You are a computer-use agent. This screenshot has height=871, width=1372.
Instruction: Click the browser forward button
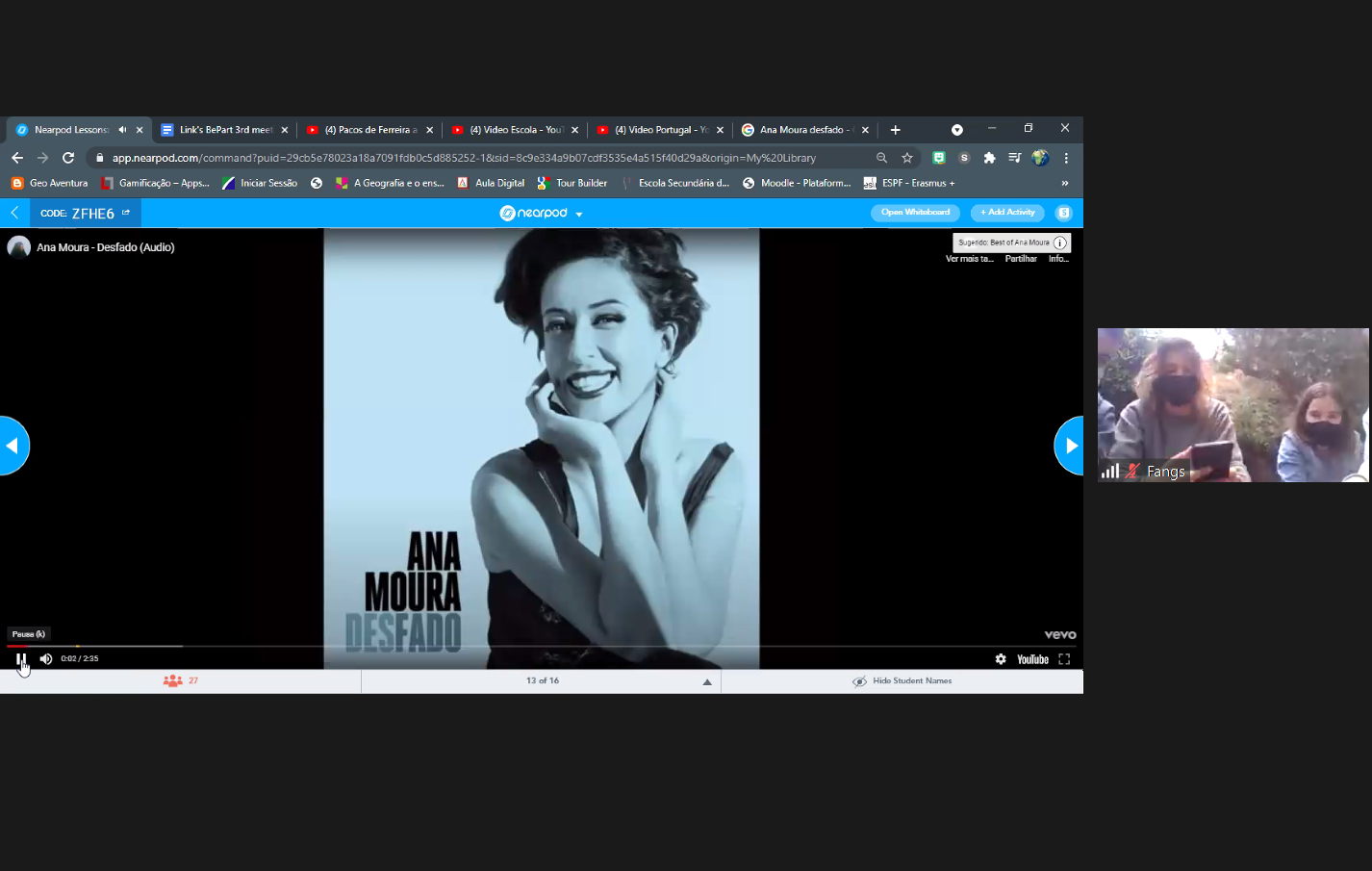pyautogui.click(x=42, y=158)
